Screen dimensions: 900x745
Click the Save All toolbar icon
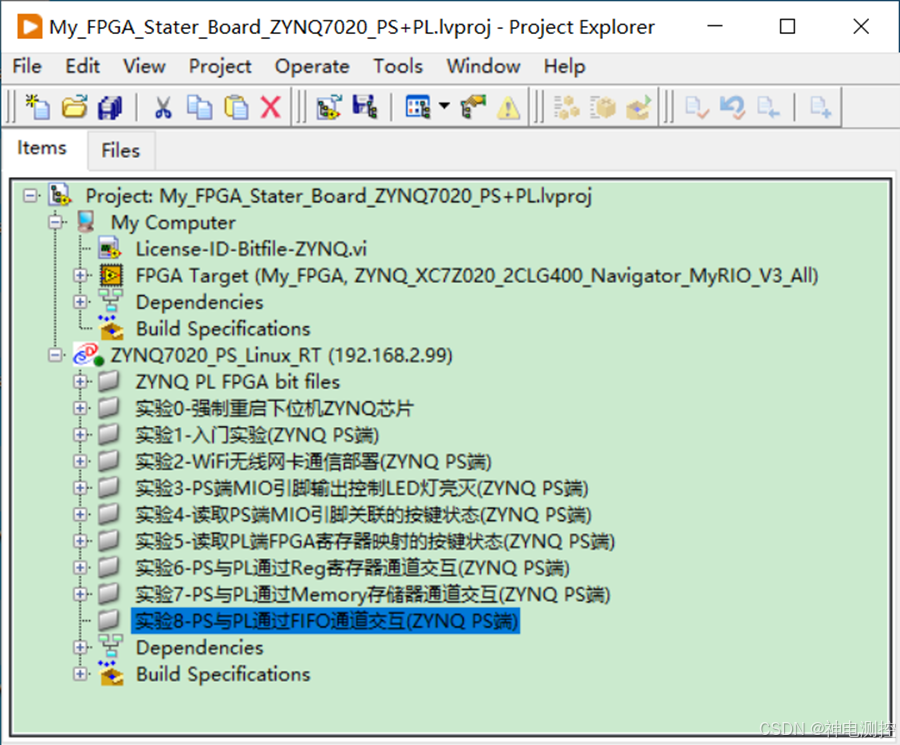[x=110, y=107]
